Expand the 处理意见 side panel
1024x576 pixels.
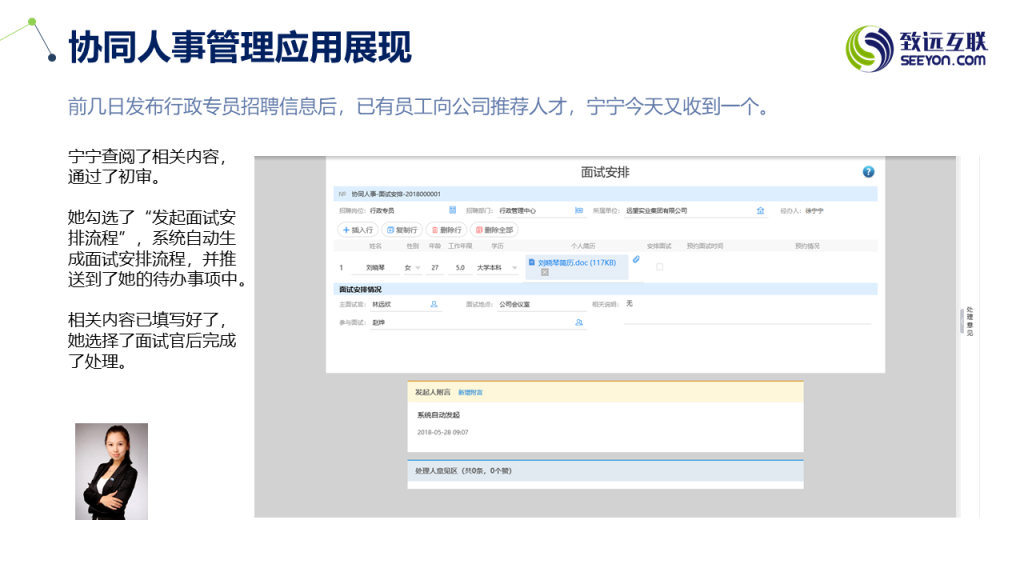967,322
